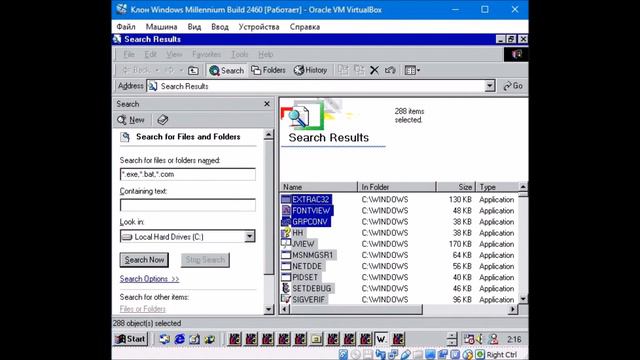
Task: Open VirtualBox Устройства menu
Action: click(259, 27)
